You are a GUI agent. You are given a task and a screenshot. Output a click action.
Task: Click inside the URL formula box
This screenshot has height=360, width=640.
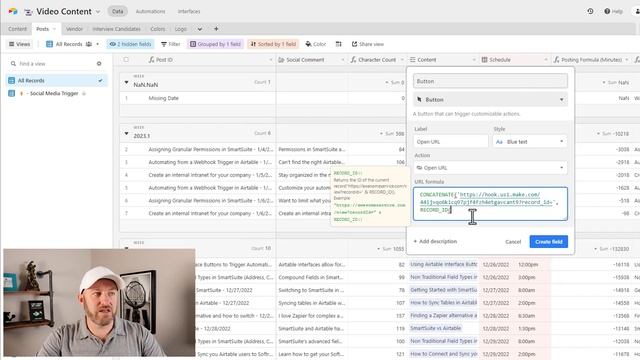(x=490, y=204)
